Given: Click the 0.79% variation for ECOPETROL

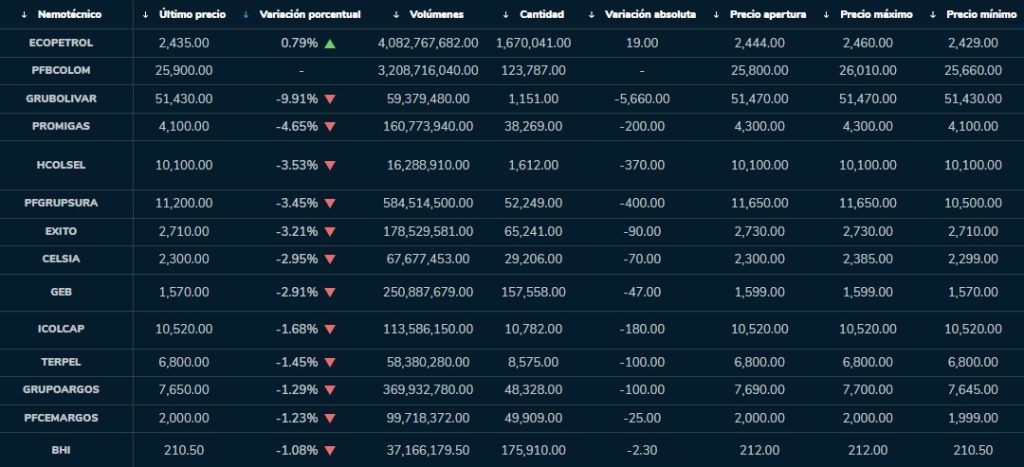Looking at the screenshot, I should tap(300, 43).
